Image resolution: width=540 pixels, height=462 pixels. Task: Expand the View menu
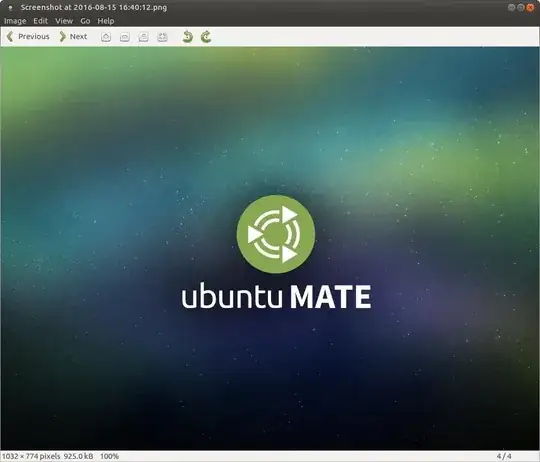64,21
